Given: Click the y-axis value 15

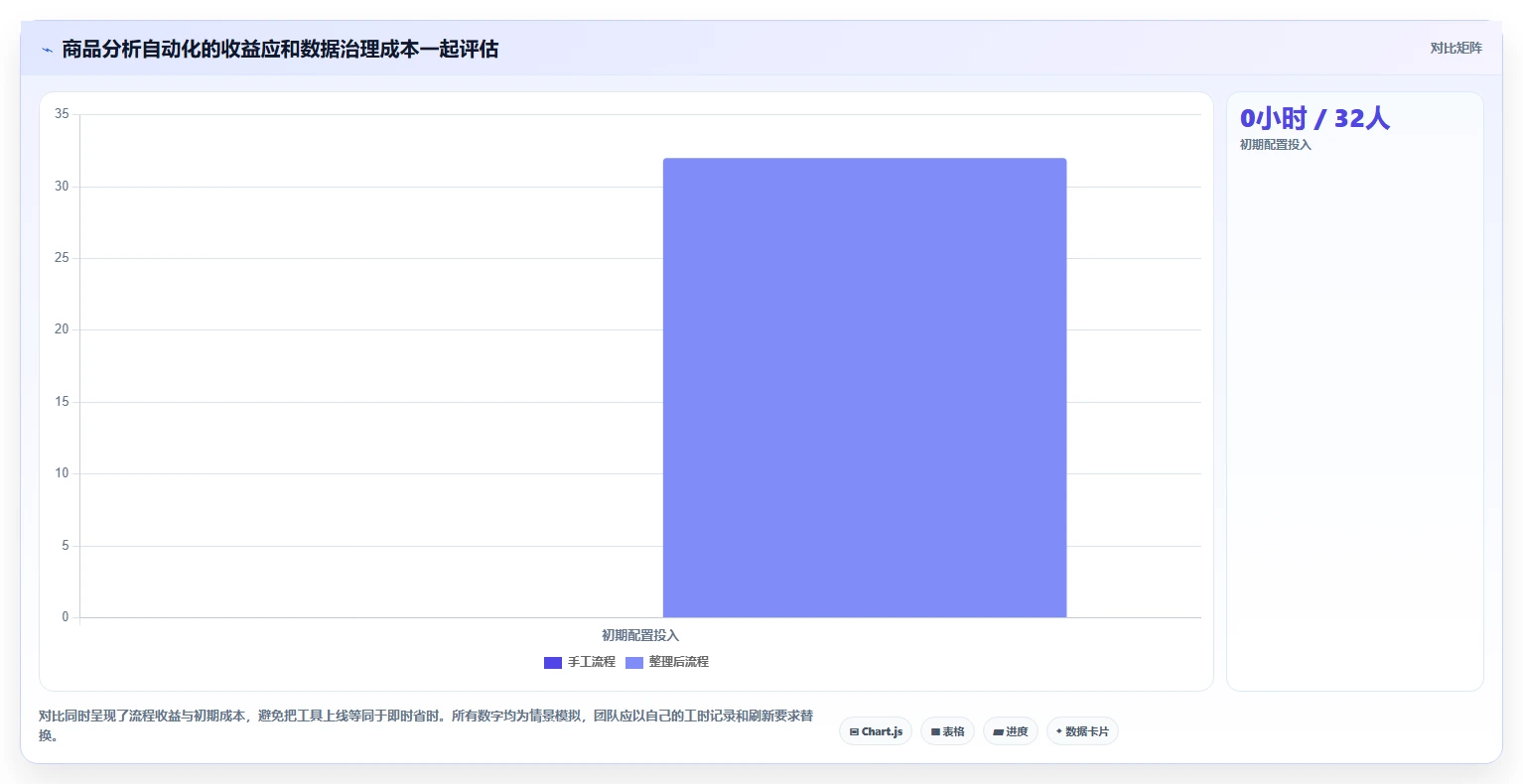Looking at the screenshot, I should 62,402.
